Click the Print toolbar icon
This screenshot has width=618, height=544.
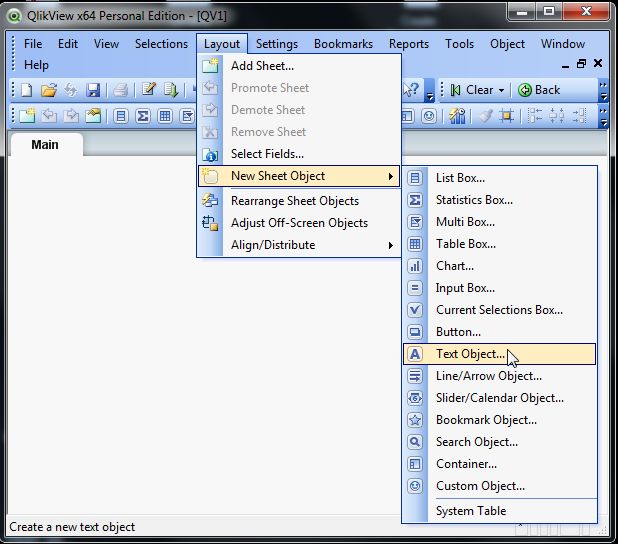coord(120,90)
